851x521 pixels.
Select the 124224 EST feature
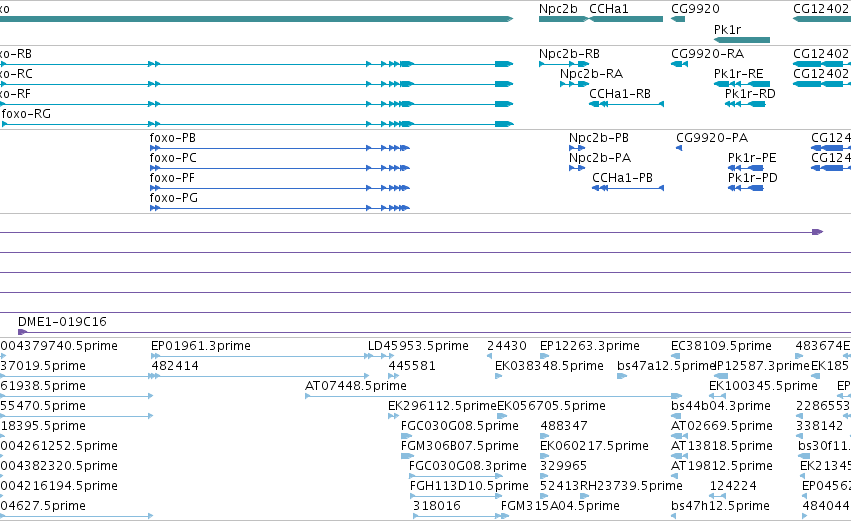(717, 496)
